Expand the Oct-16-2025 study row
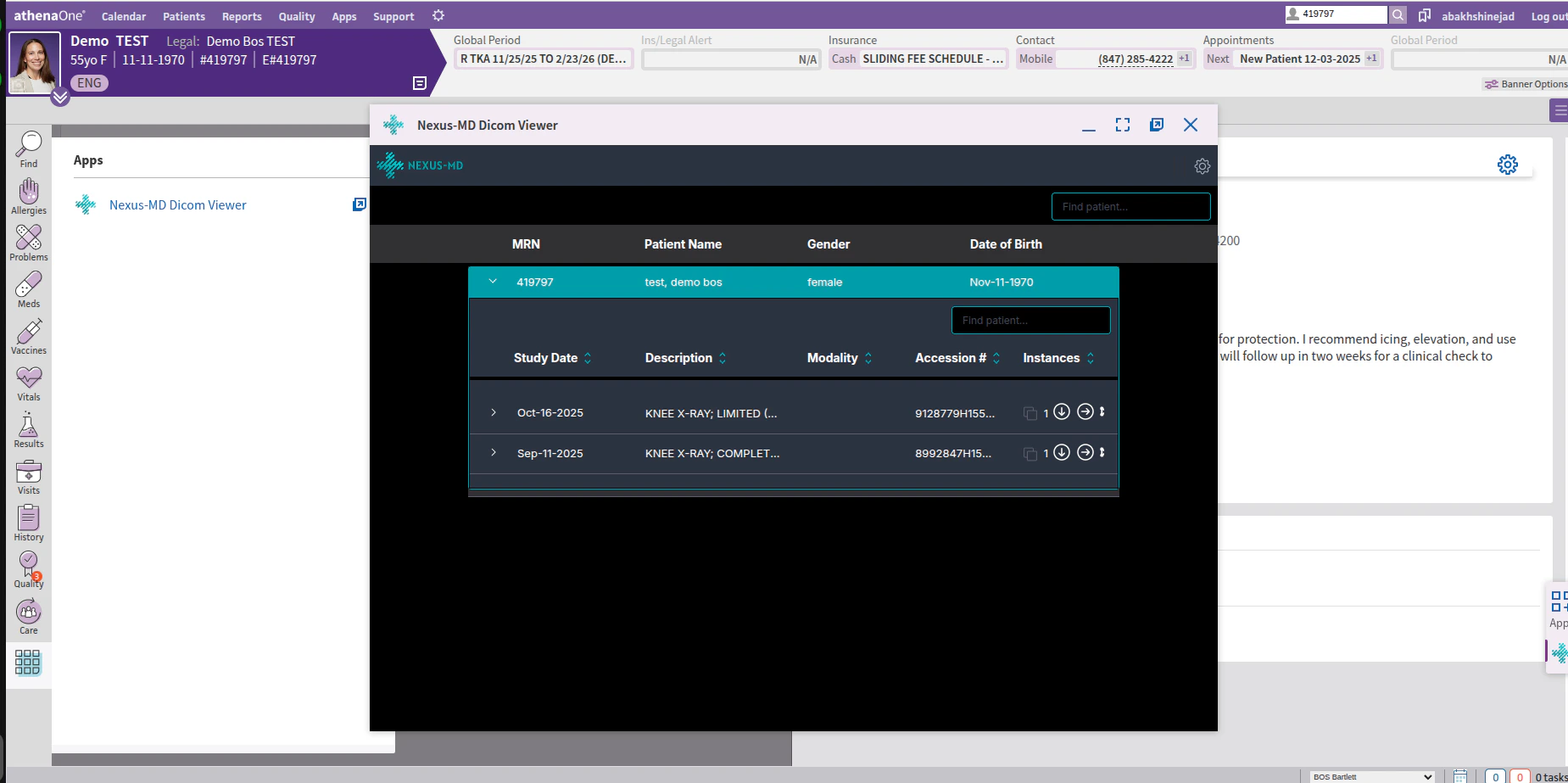The height and width of the screenshot is (783, 1568). [494, 412]
